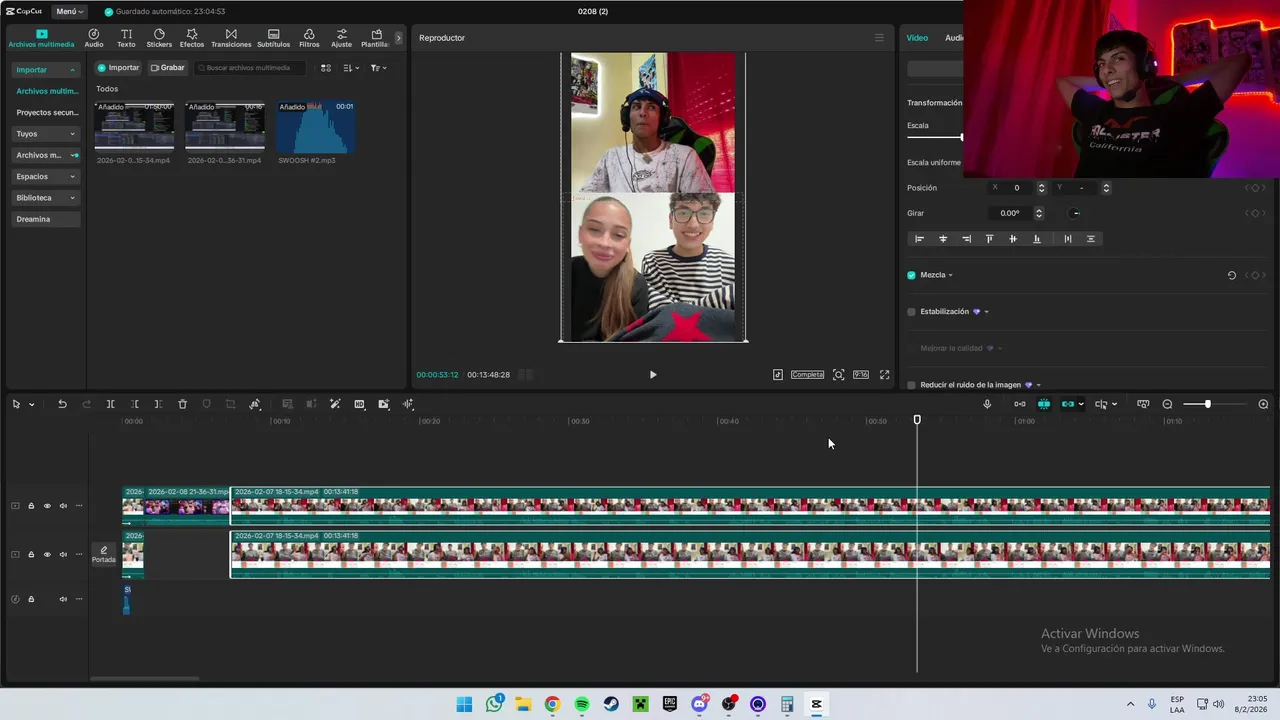1280x720 pixels.
Task: Open the Subtítulos tab
Action: (273, 38)
